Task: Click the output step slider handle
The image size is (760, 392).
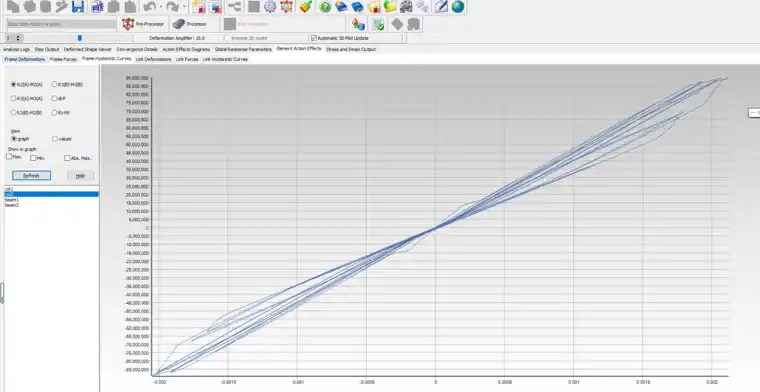Action: click(80, 38)
